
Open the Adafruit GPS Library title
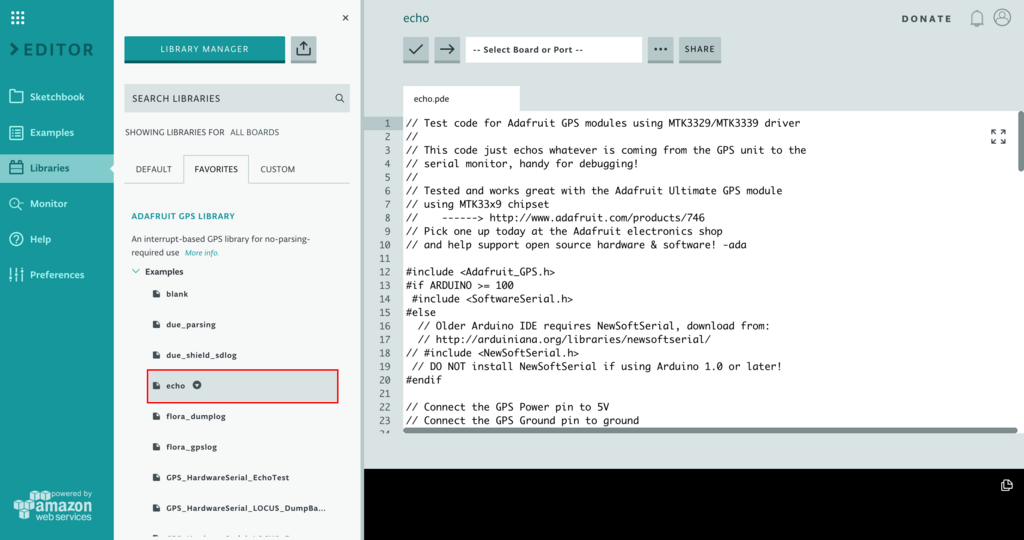(x=183, y=216)
